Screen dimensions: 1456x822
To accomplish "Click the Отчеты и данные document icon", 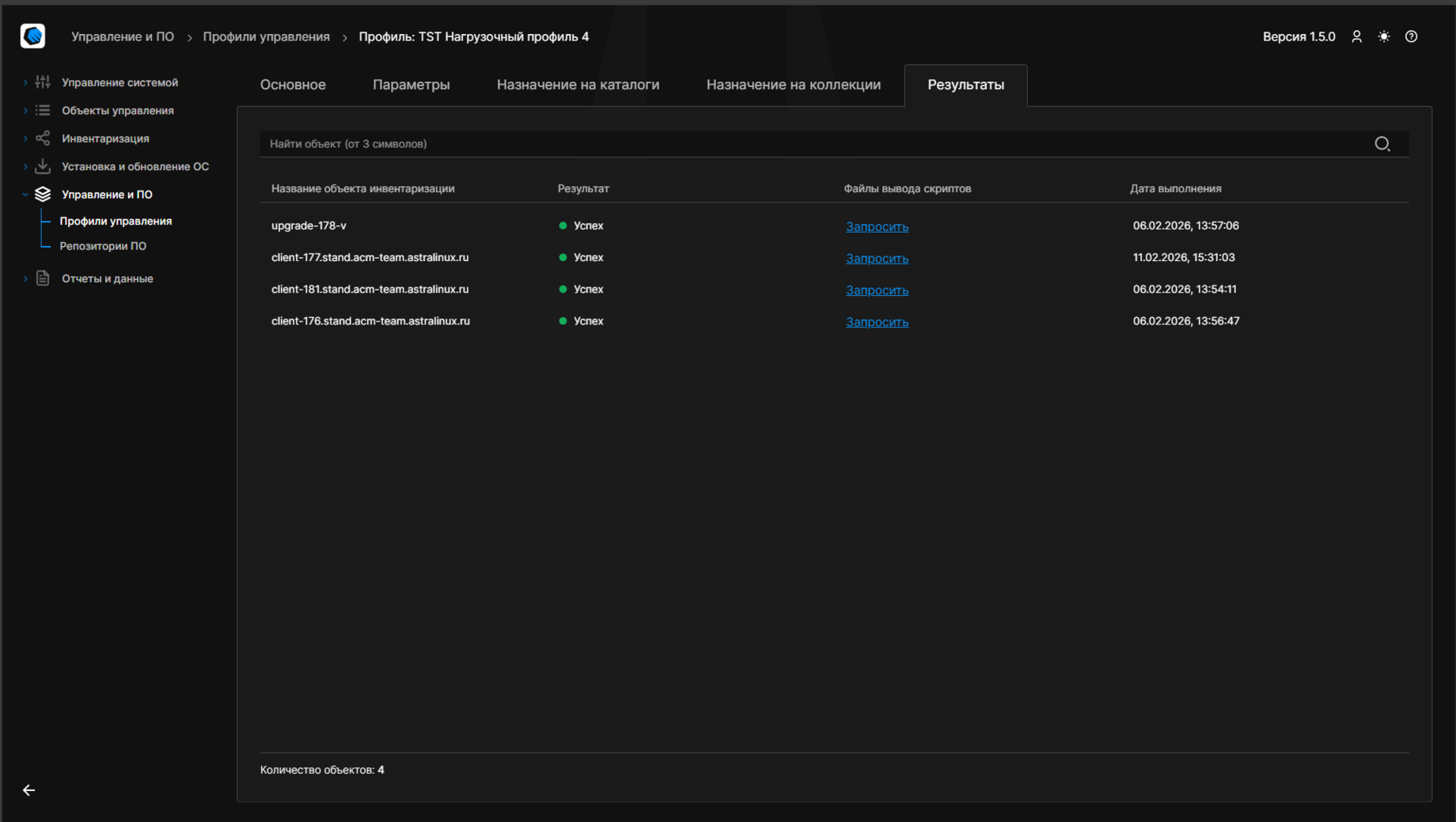I will pos(43,278).
